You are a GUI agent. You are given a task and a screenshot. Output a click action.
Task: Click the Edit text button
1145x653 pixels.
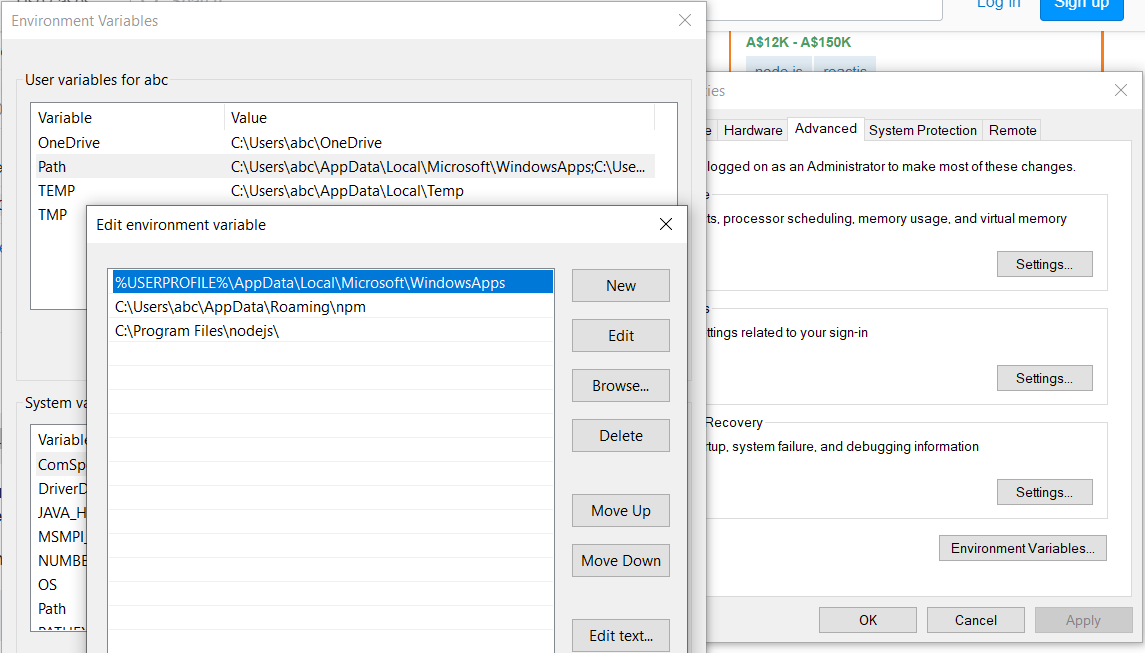click(620, 635)
